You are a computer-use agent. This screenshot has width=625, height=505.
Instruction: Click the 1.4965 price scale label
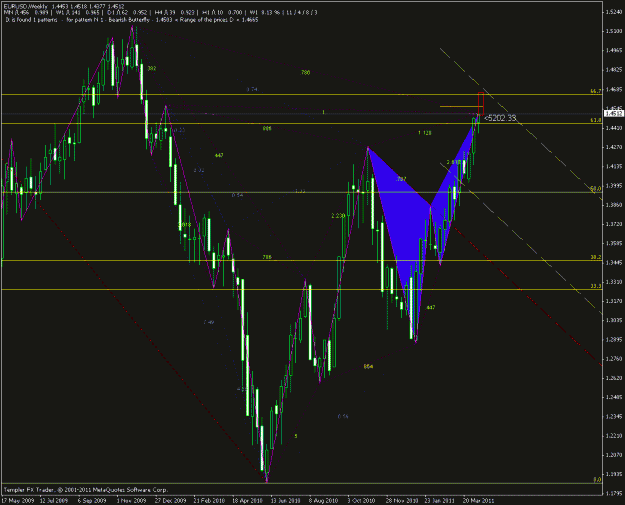pyautogui.click(x=614, y=51)
